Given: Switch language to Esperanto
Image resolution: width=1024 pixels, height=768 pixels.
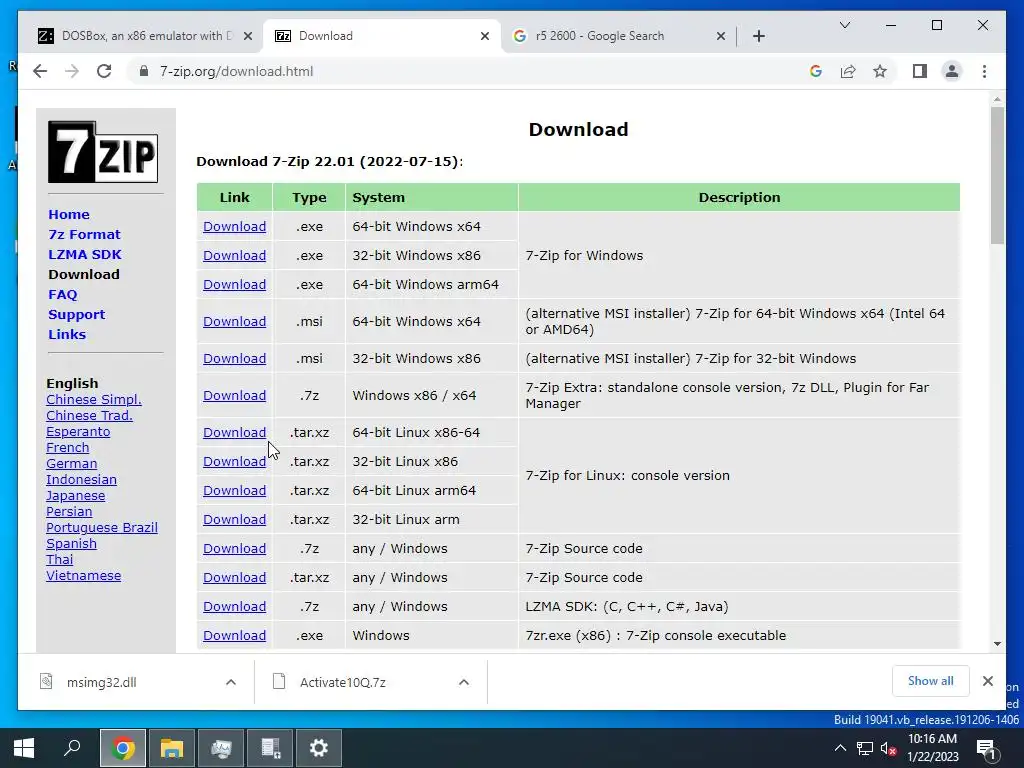Looking at the screenshot, I should pyautogui.click(x=78, y=432).
